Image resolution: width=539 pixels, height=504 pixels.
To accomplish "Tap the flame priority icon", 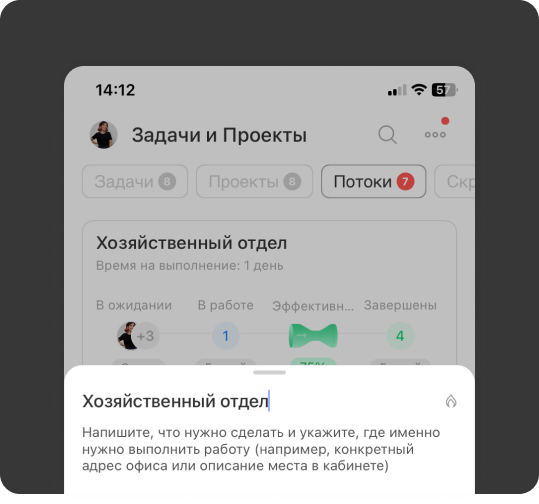I will (451, 401).
